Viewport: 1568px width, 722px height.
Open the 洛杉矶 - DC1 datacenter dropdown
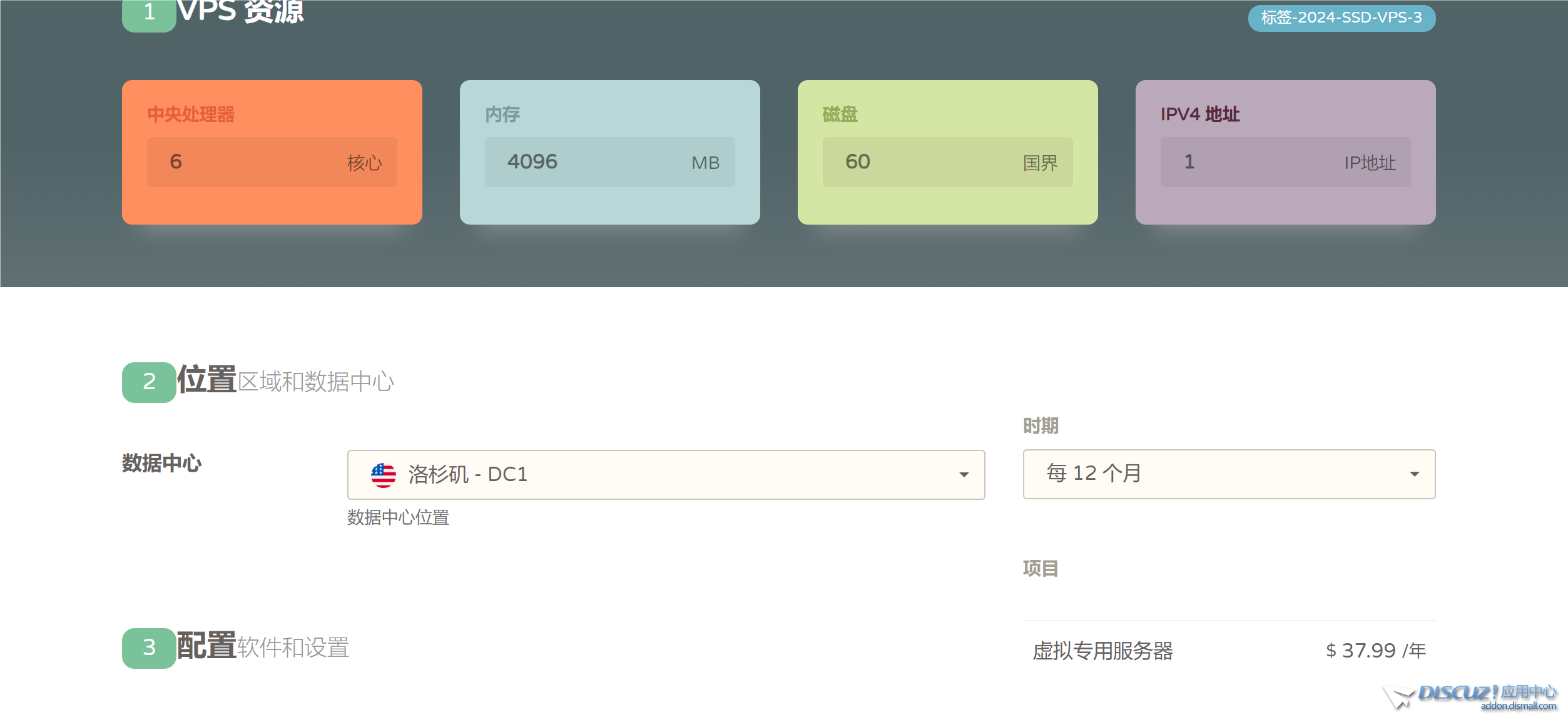click(665, 475)
